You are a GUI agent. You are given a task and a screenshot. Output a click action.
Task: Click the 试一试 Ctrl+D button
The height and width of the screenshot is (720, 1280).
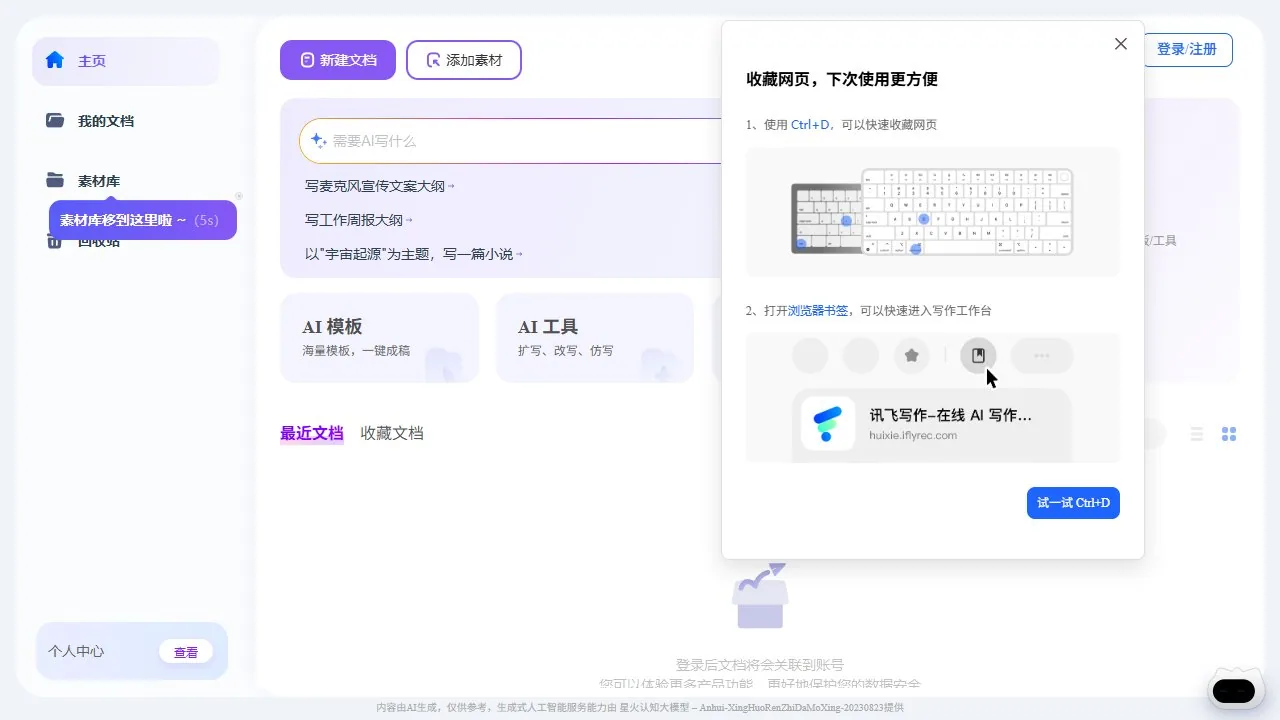pos(1073,503)
